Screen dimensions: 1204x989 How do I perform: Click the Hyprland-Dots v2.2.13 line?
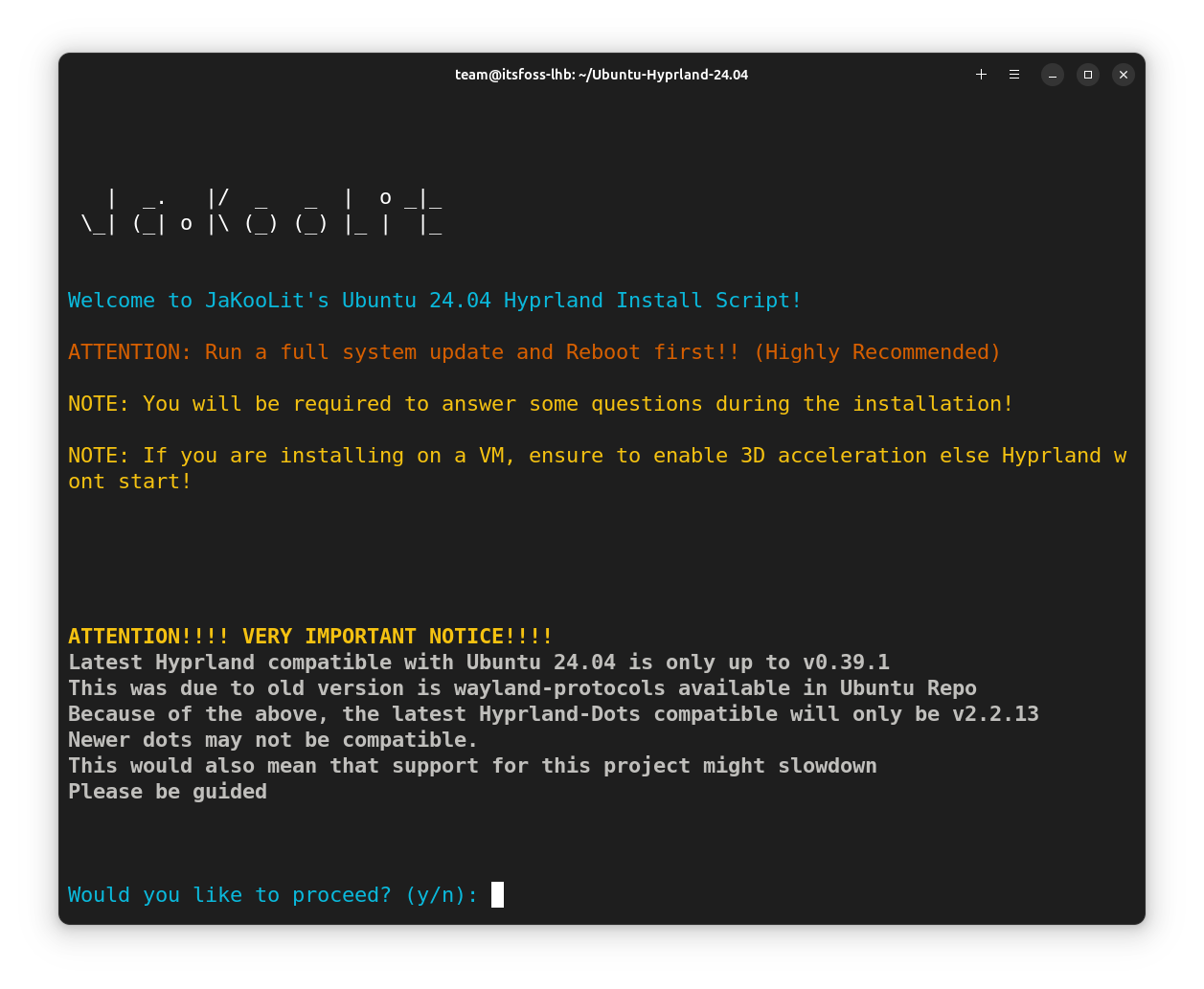(553, 713)
